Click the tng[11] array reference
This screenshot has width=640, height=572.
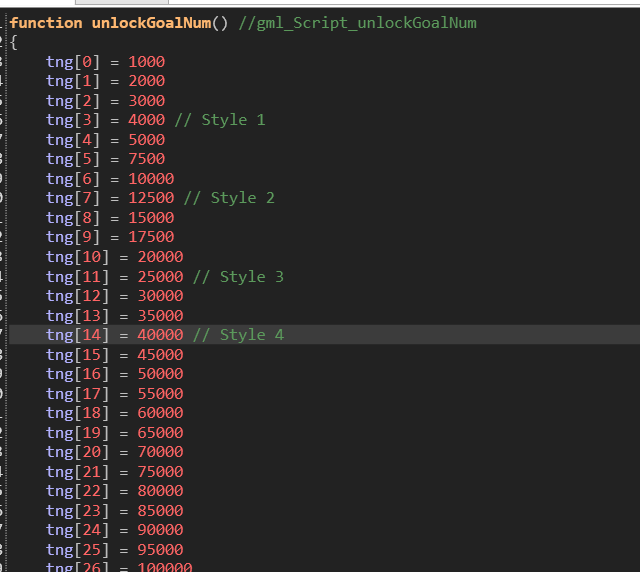click(78, 277)
